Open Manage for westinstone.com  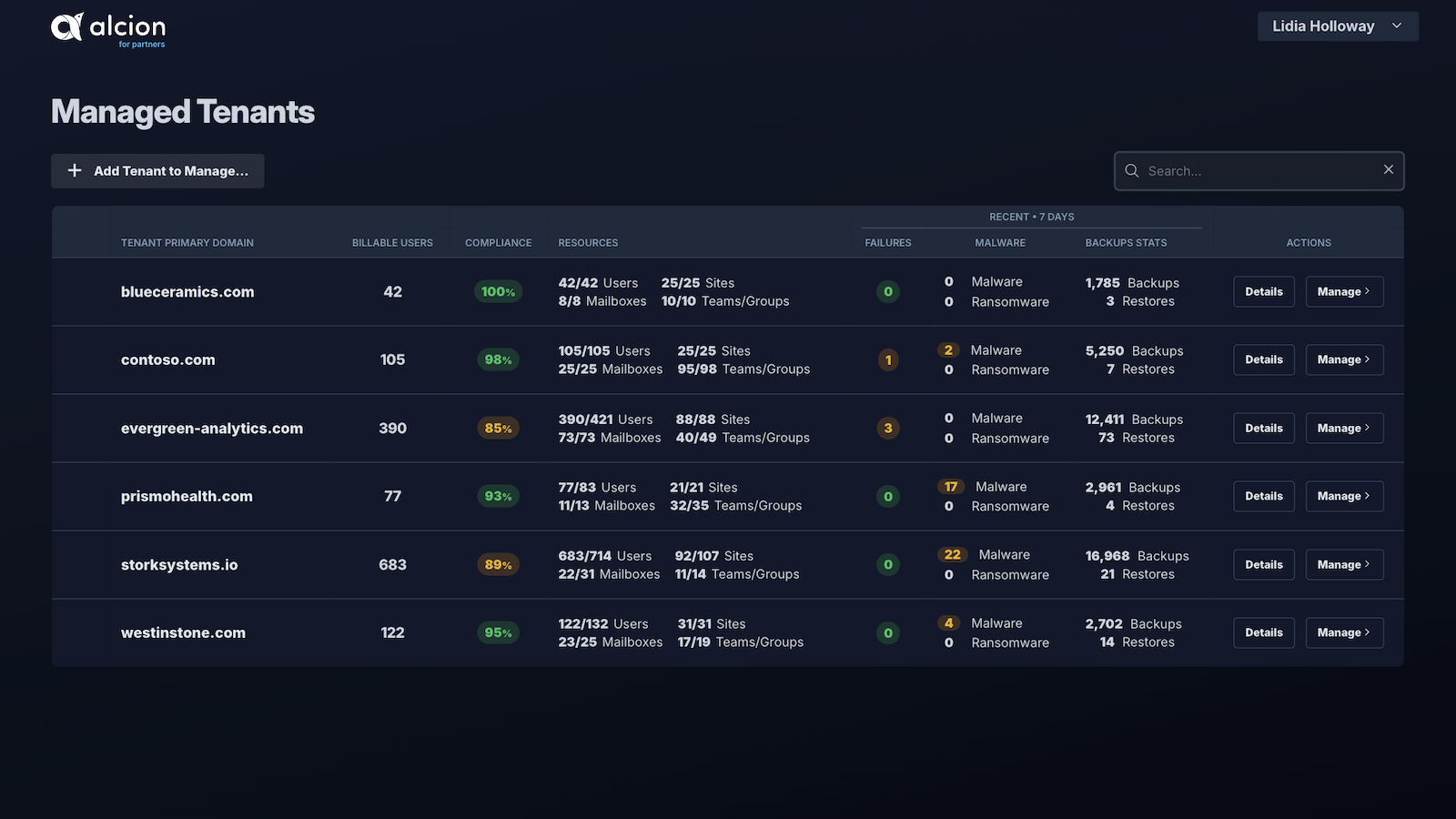1344,632
